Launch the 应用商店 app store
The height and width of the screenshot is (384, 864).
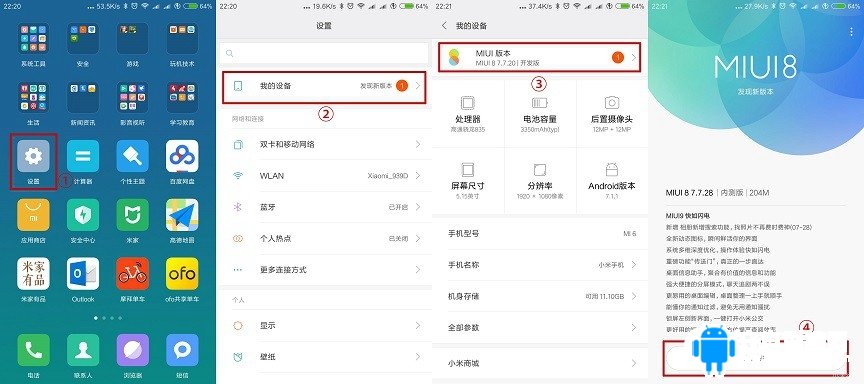coord(34,215)
